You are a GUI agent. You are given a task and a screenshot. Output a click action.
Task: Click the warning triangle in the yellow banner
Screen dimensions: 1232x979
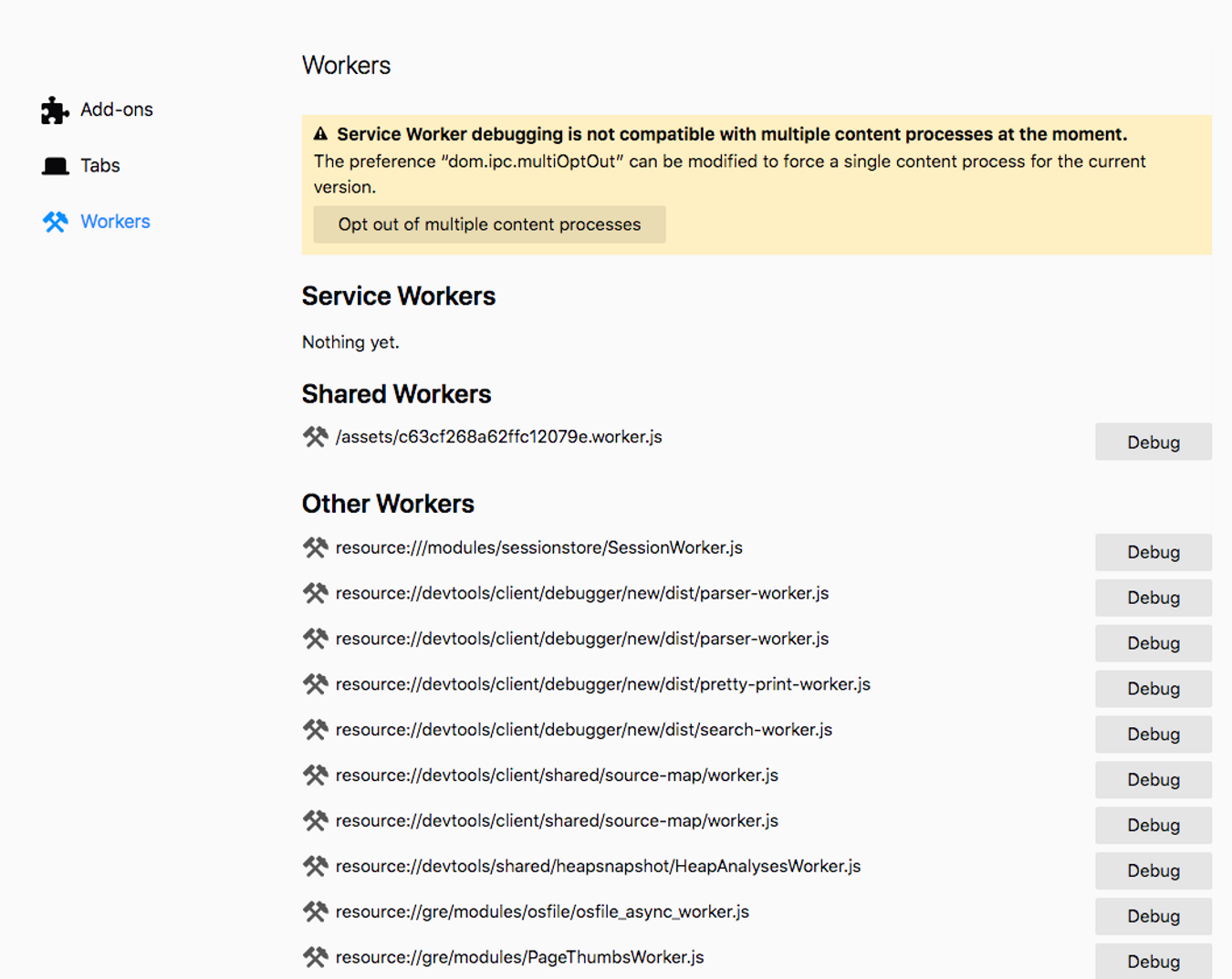click(319, 133)
